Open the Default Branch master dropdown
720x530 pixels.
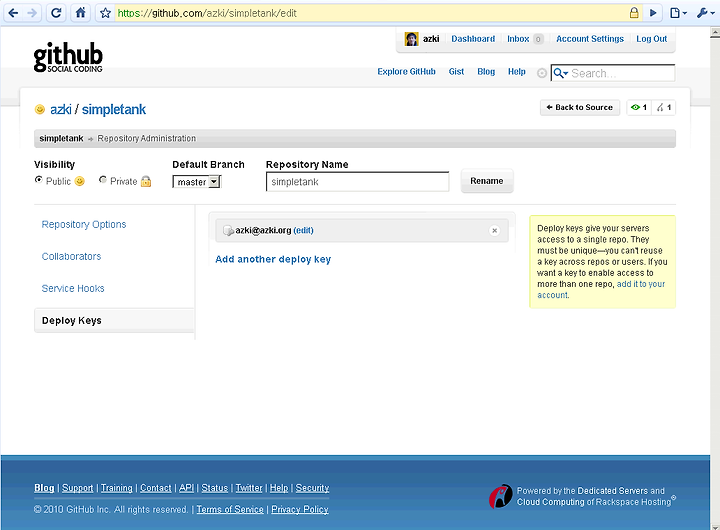click(x=197, y=182)
